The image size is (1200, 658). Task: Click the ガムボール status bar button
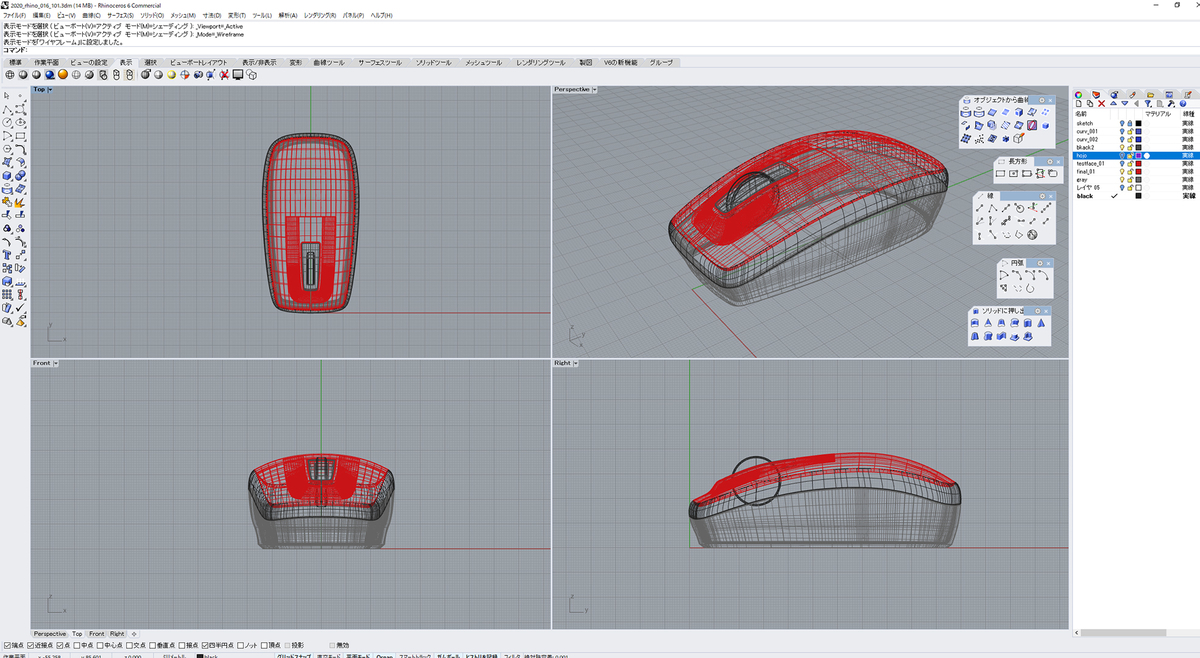coord(447,656)
